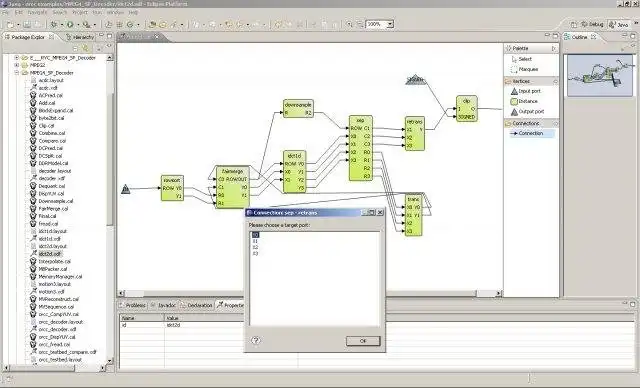The height and width of the screenshot is (388, 640).
Task: Pick the Output port palette tool
Action: pos(528,111)
